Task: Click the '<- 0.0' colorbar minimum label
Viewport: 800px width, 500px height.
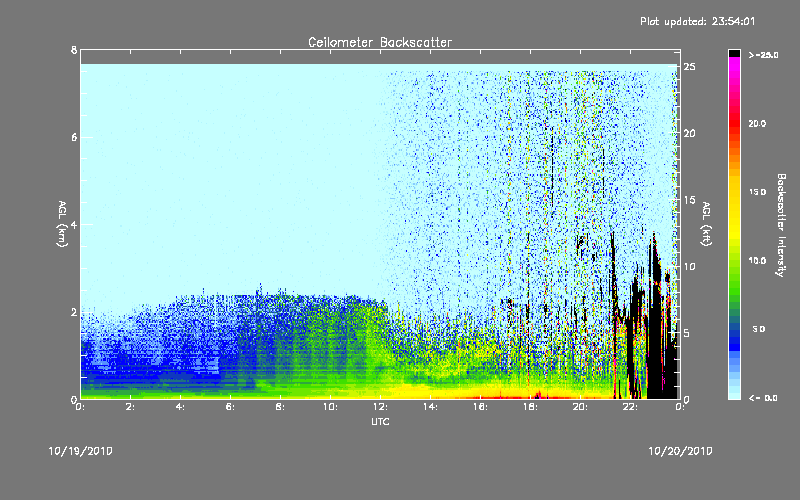Action: (x=763, y=398)
